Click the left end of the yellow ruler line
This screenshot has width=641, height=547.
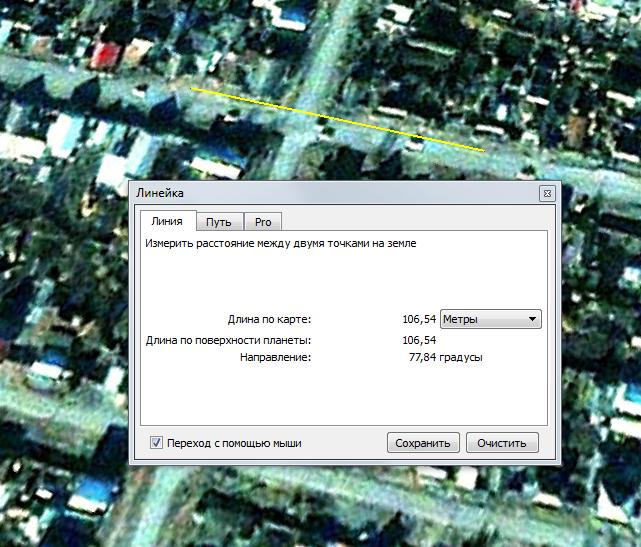(192, 89)
